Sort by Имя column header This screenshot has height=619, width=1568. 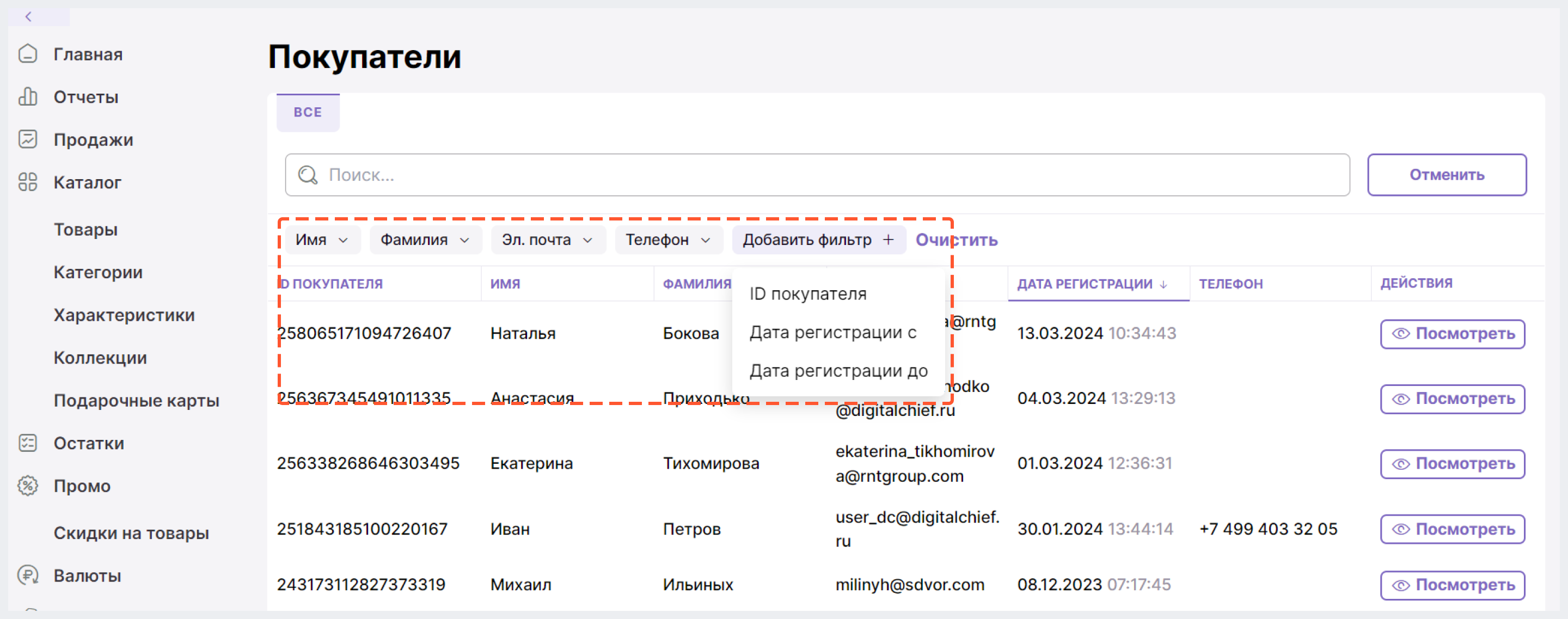[505, 284]
